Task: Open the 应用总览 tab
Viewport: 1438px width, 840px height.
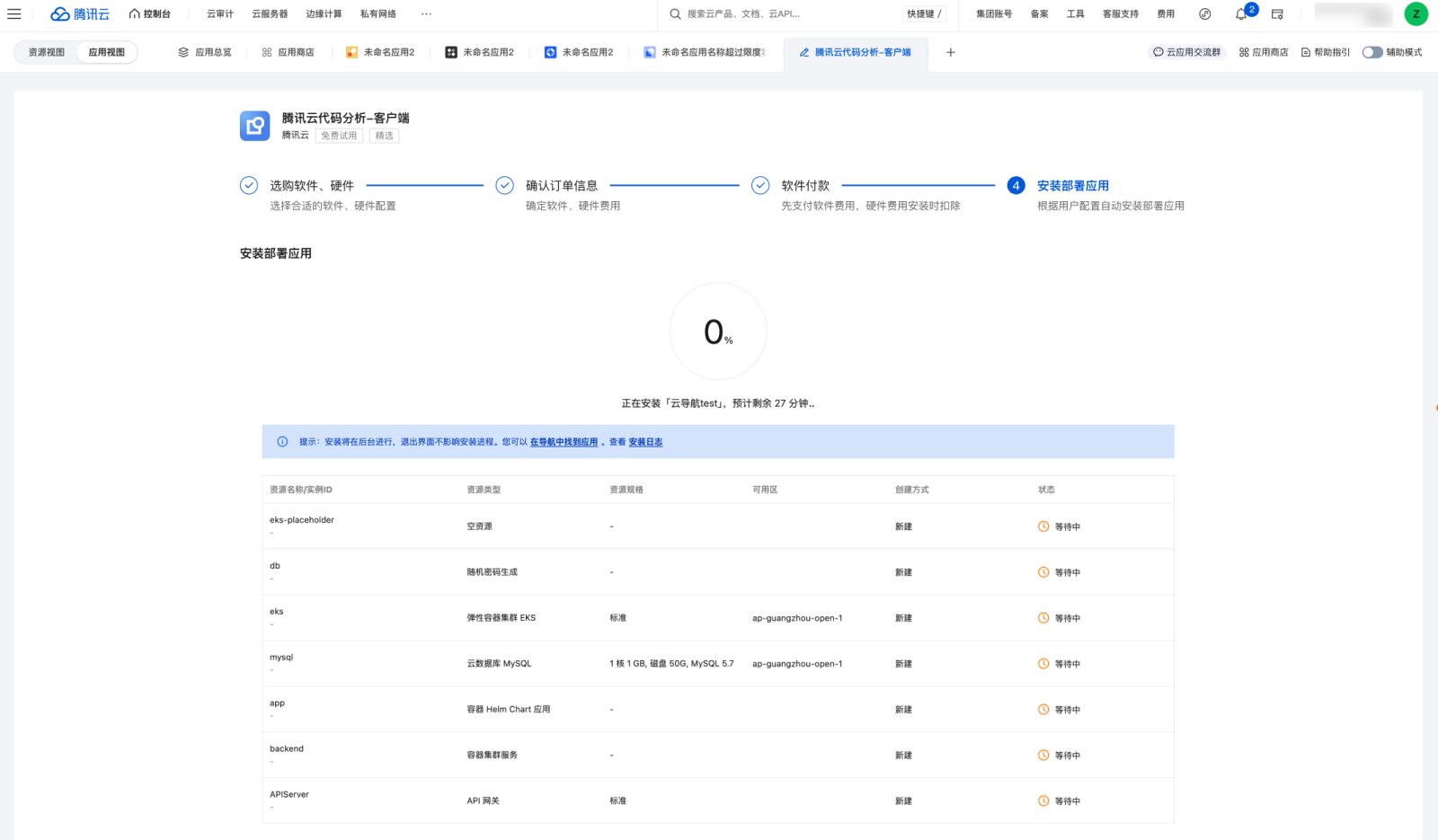Action: [x=205, y=52]
